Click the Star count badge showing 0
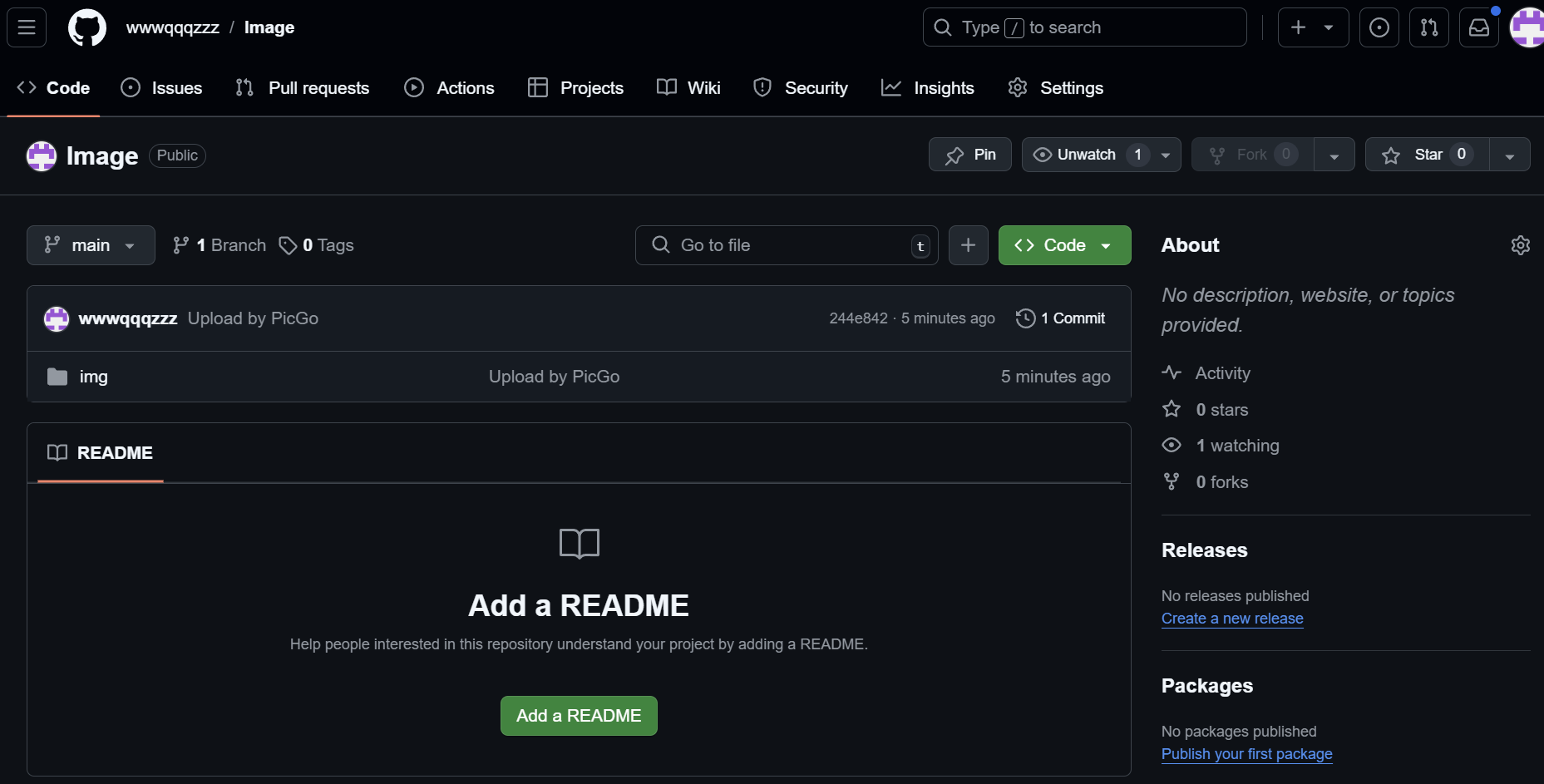This screenshot has width=1544, height=784. [1462, 155]
